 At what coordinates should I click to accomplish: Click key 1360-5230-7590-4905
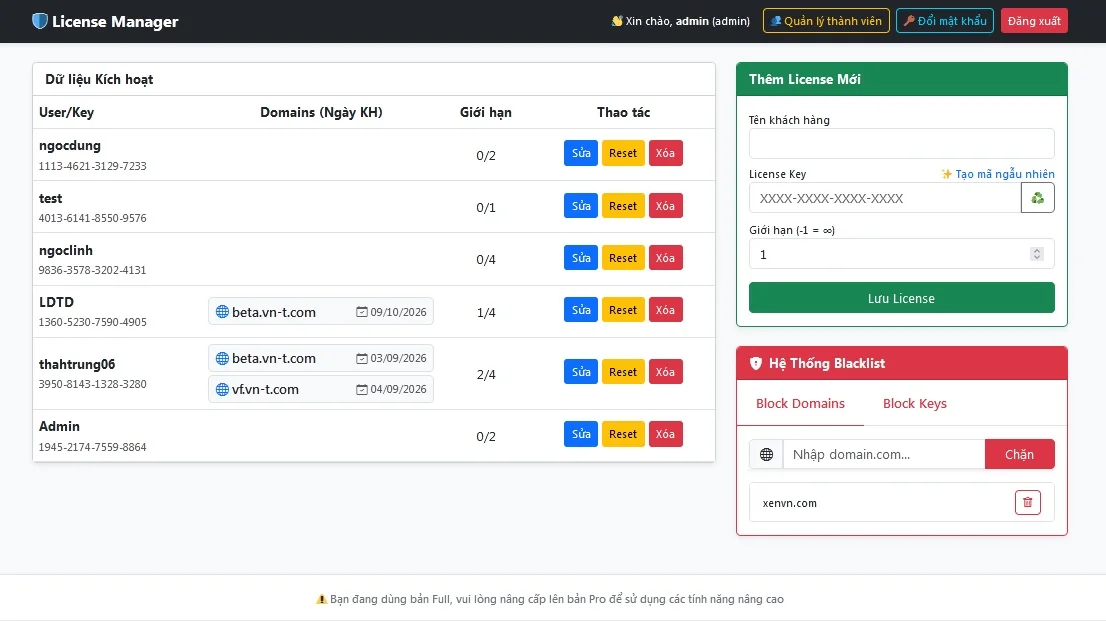92,322
